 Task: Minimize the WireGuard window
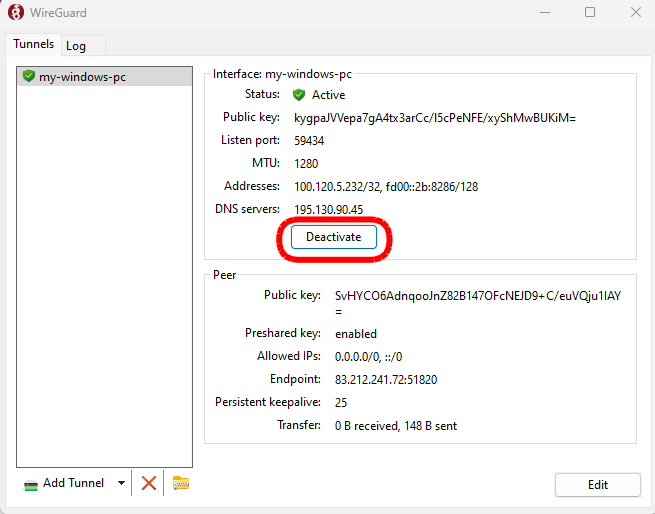coord(544,13)
